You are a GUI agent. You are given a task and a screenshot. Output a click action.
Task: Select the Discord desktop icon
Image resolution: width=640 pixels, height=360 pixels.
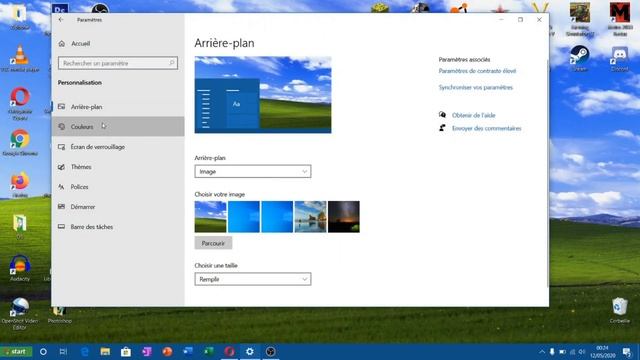tap(620, 58)
